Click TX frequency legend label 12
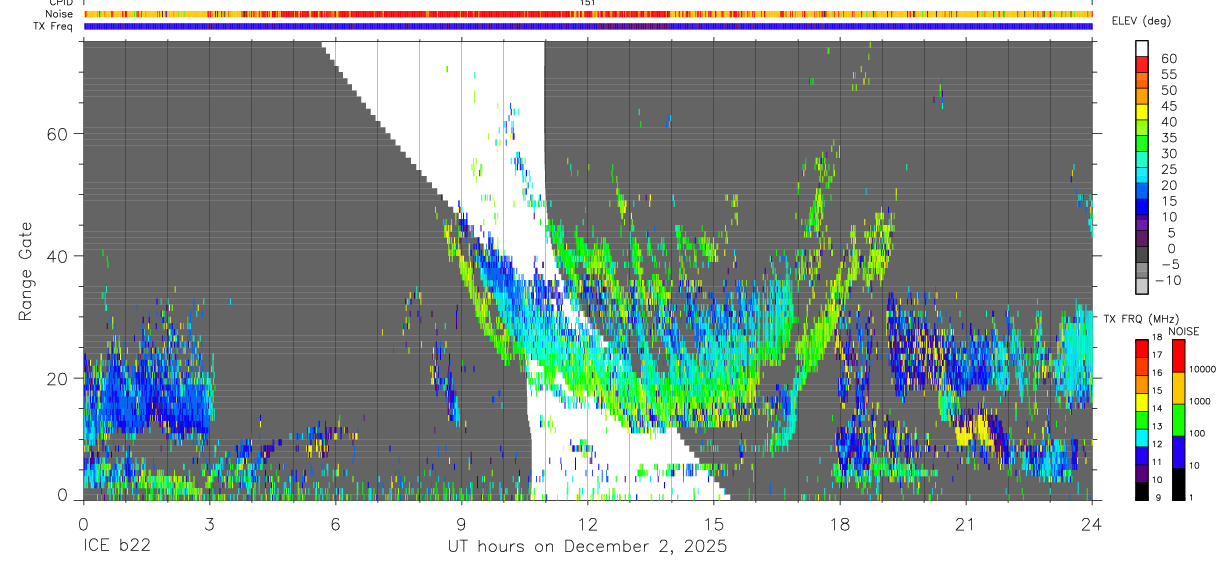This screenshot has width=1228, height=567. coord(1155,444)
